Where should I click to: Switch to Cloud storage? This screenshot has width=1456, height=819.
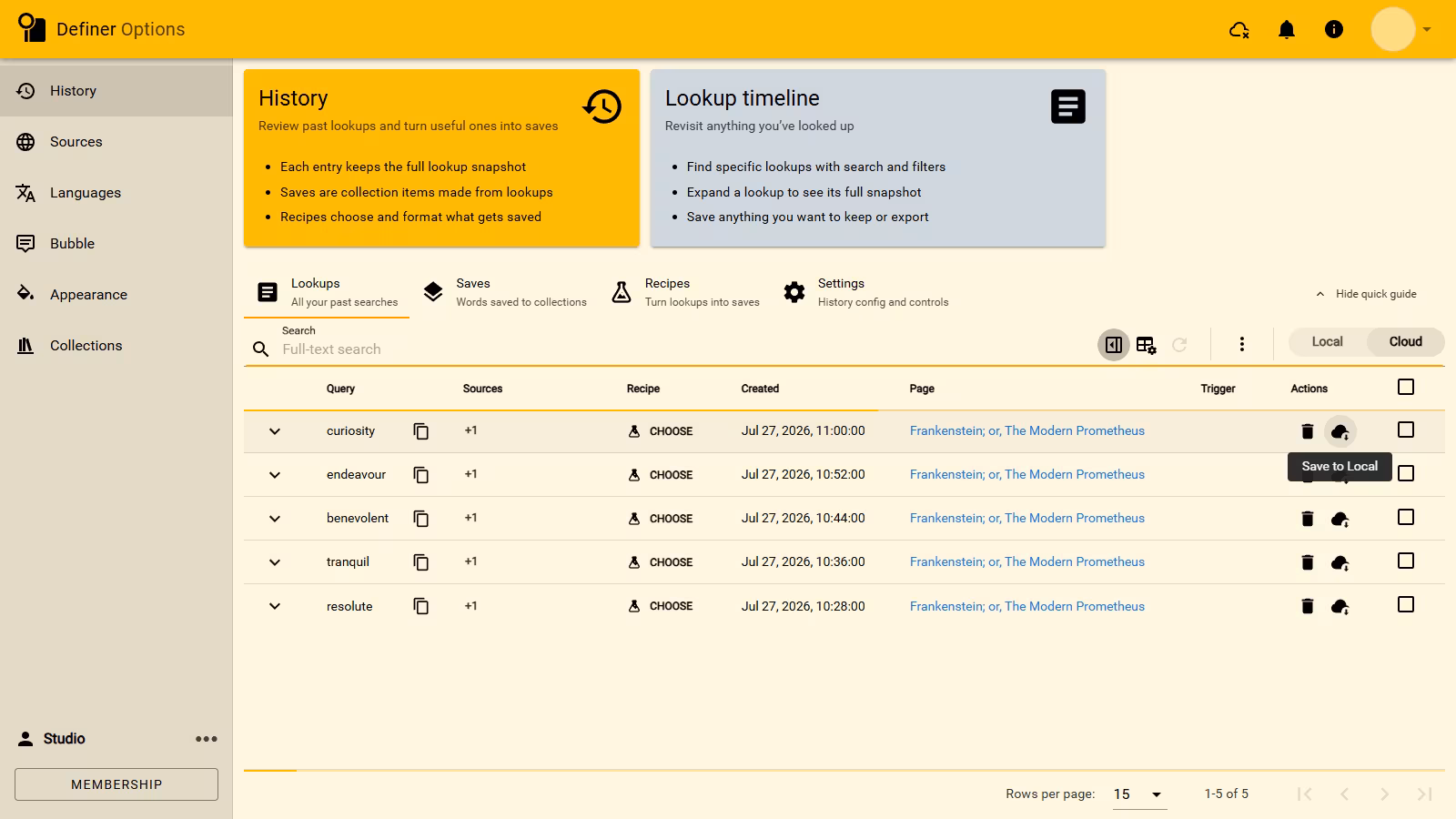1405,342
